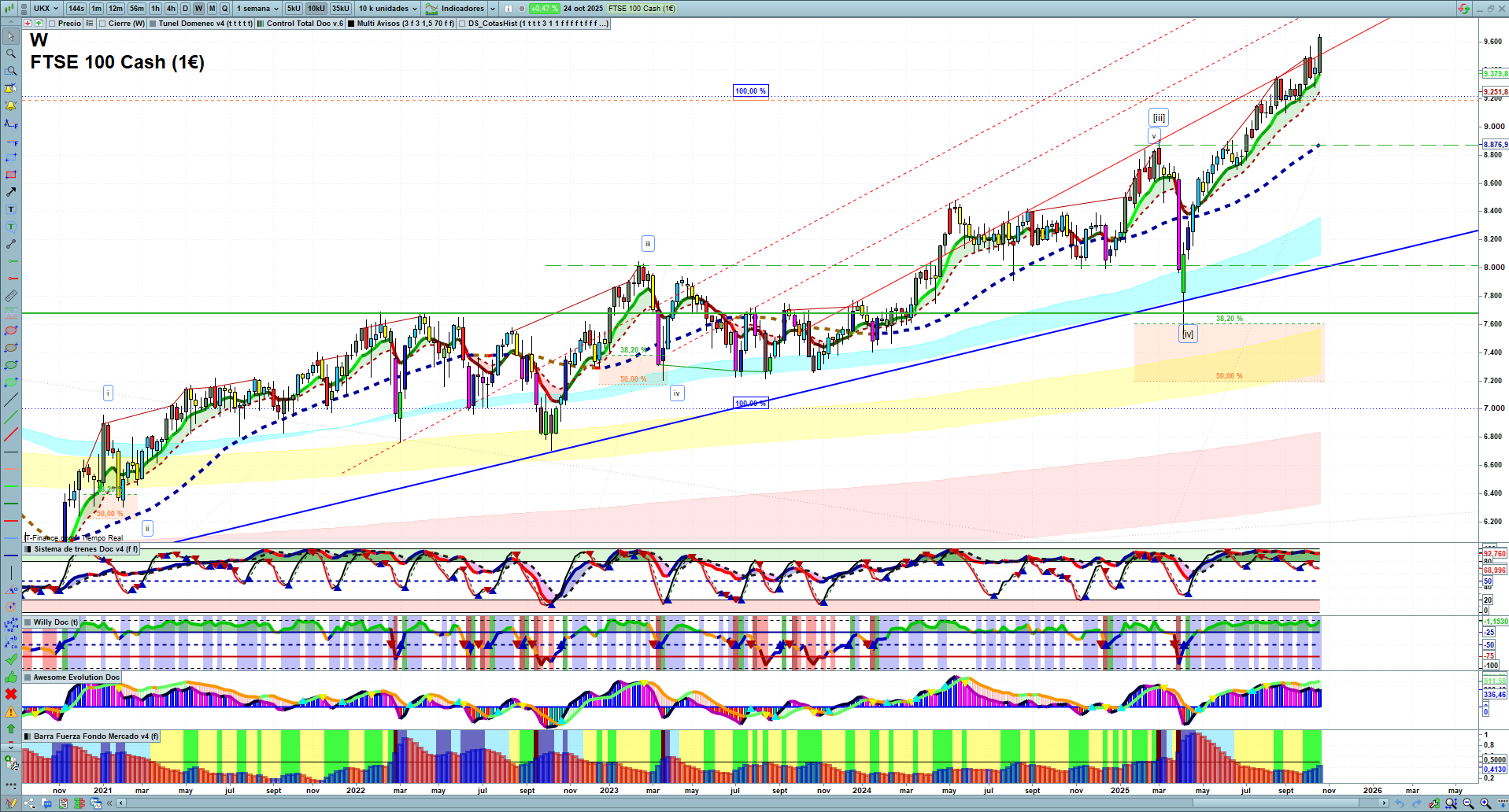This screenshot has height=812, width=1509.
Task: Select the red horizontal line tool
Action: 10,521
